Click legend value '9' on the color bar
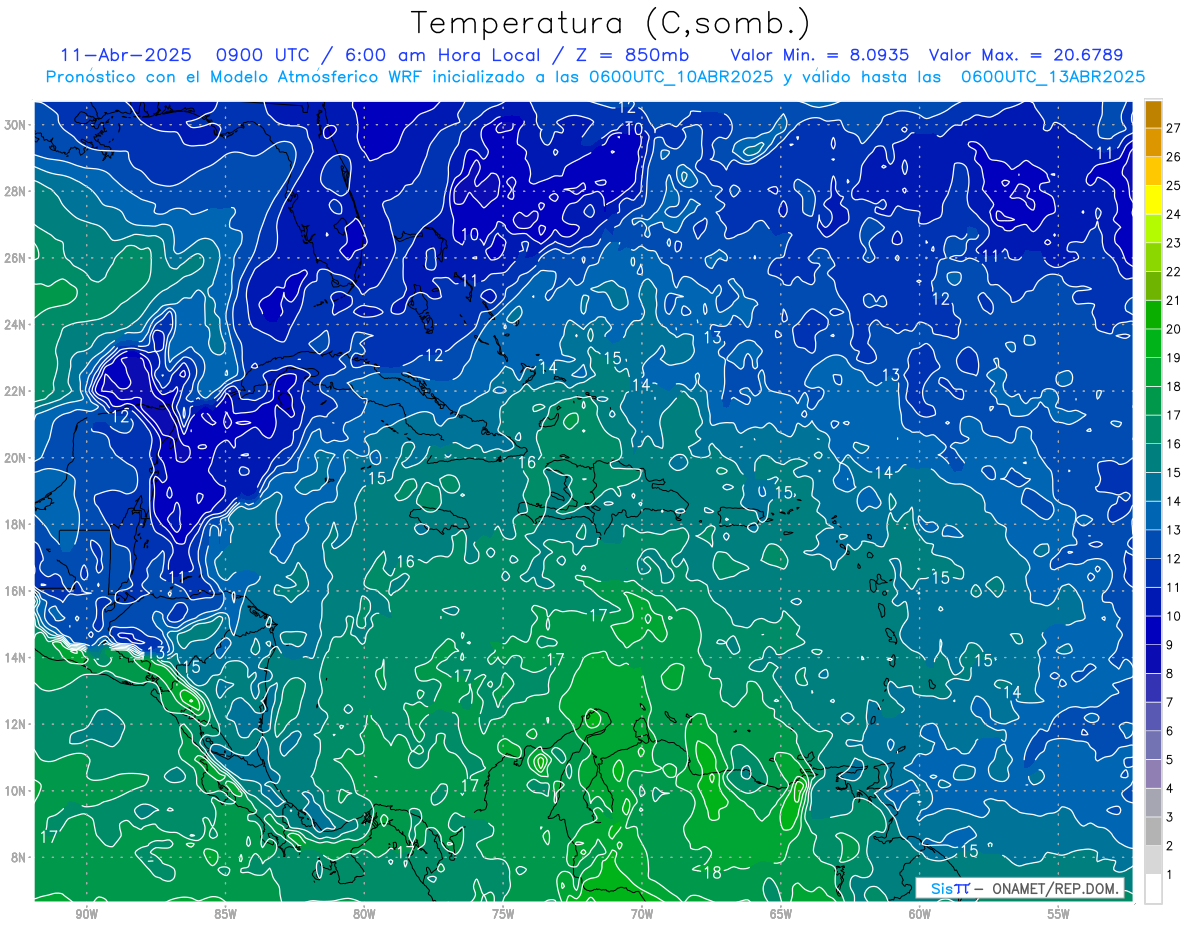 pos(1170,645)
